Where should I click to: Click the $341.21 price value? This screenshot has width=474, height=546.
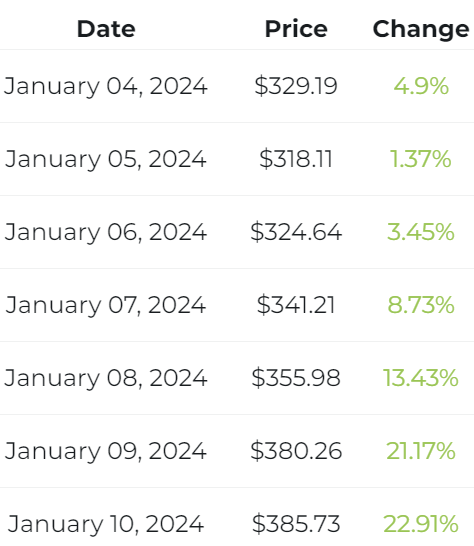tap(296, 305)
